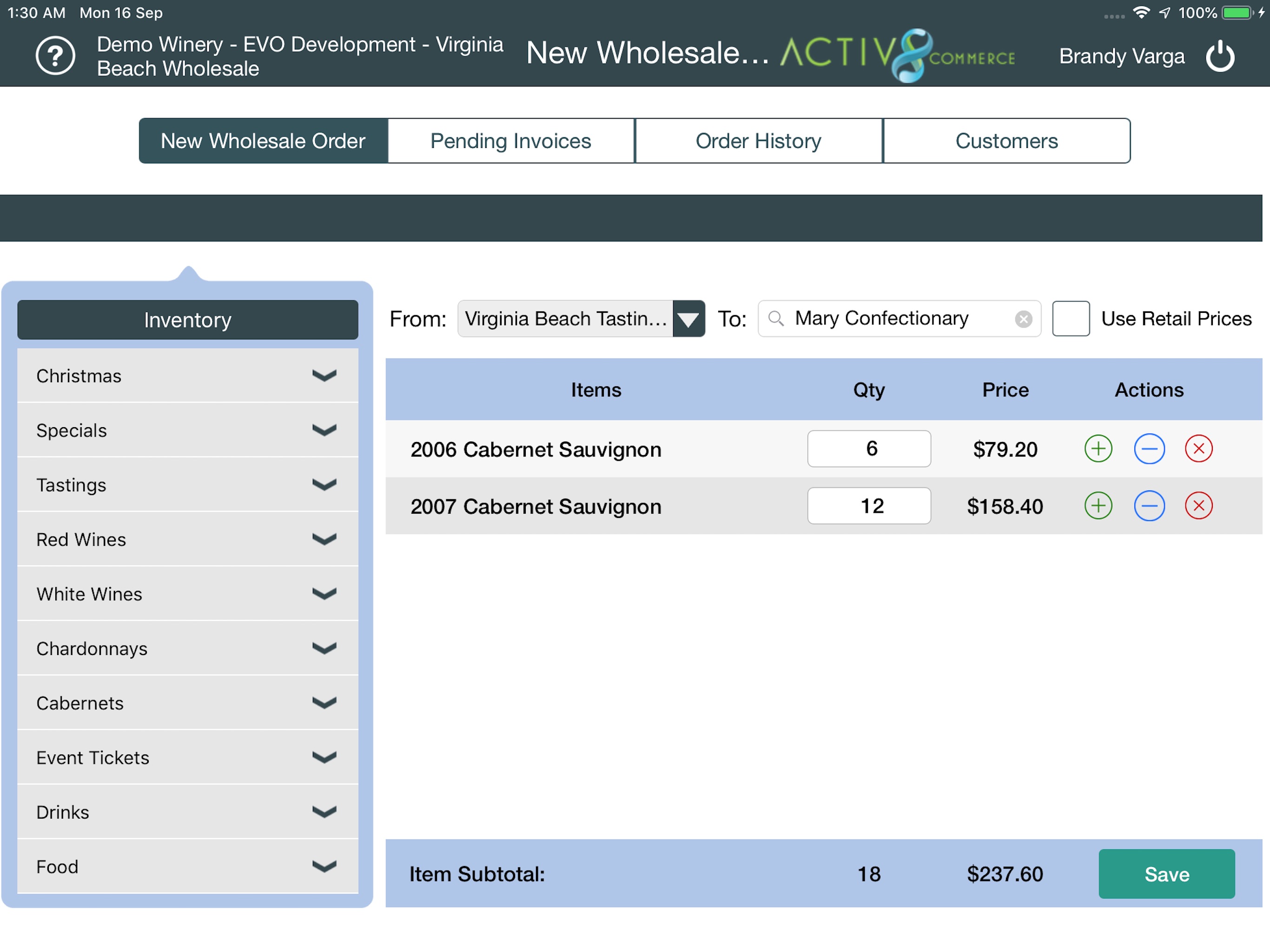The image size is (1270, 952).
Task: Open the From location dropdown arrow
Action: point(688,319)
